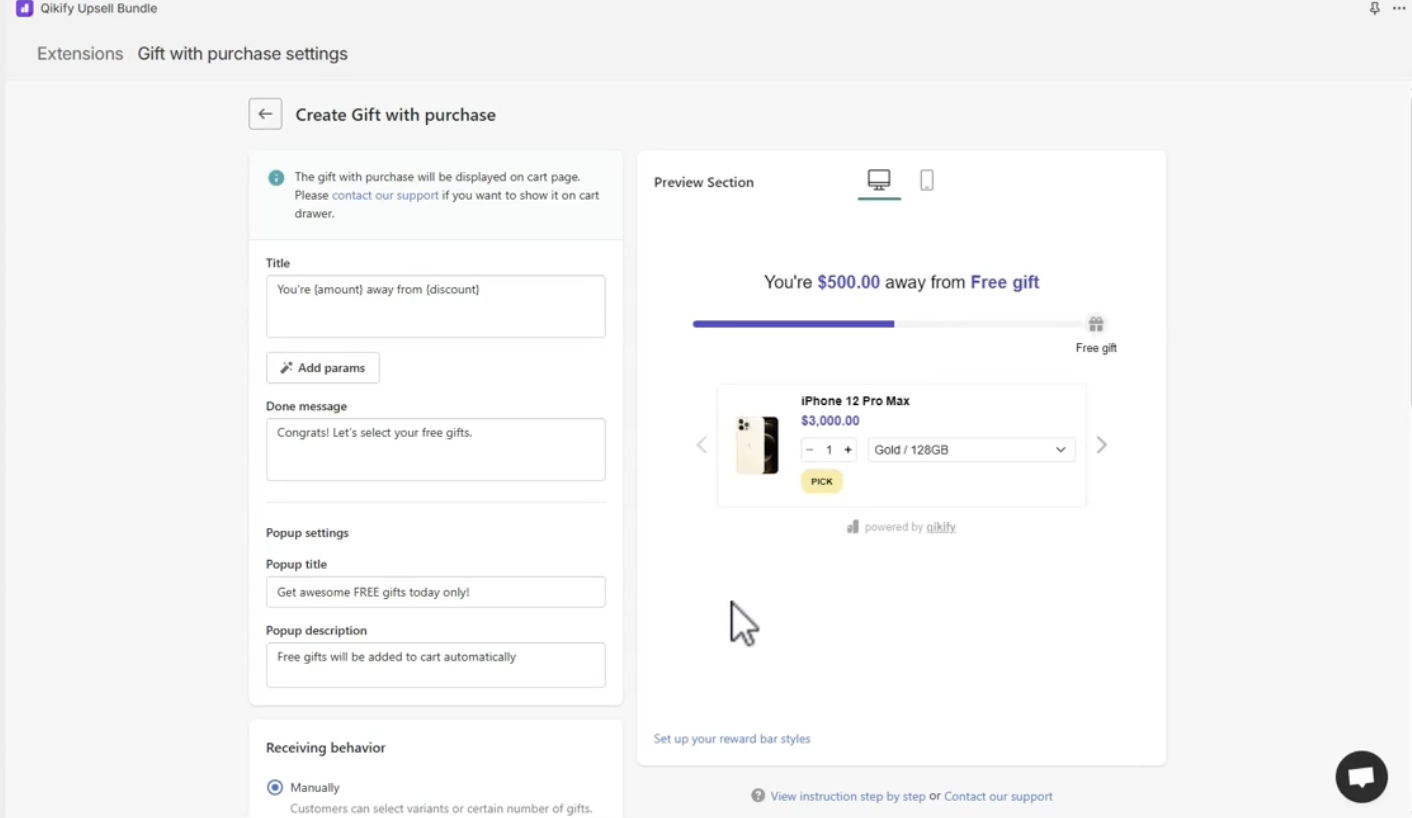
Task: Click the info icon in the notice banner
Action: [x=276, y=178]
